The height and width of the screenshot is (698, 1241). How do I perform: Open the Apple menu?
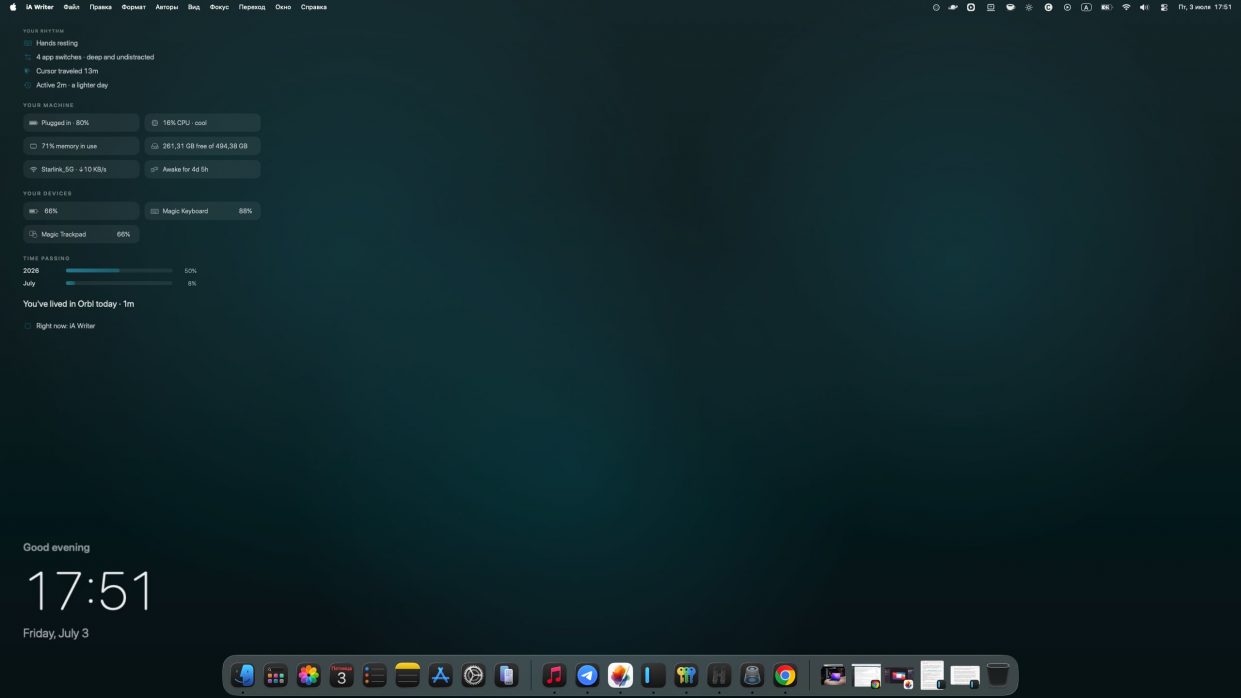point(13,7)
